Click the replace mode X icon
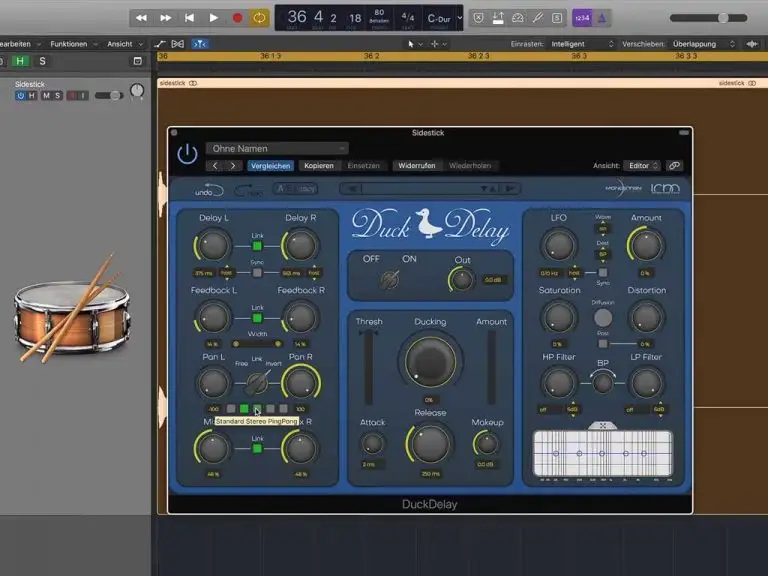Screen dimensions: 768x576 (479, 18)
